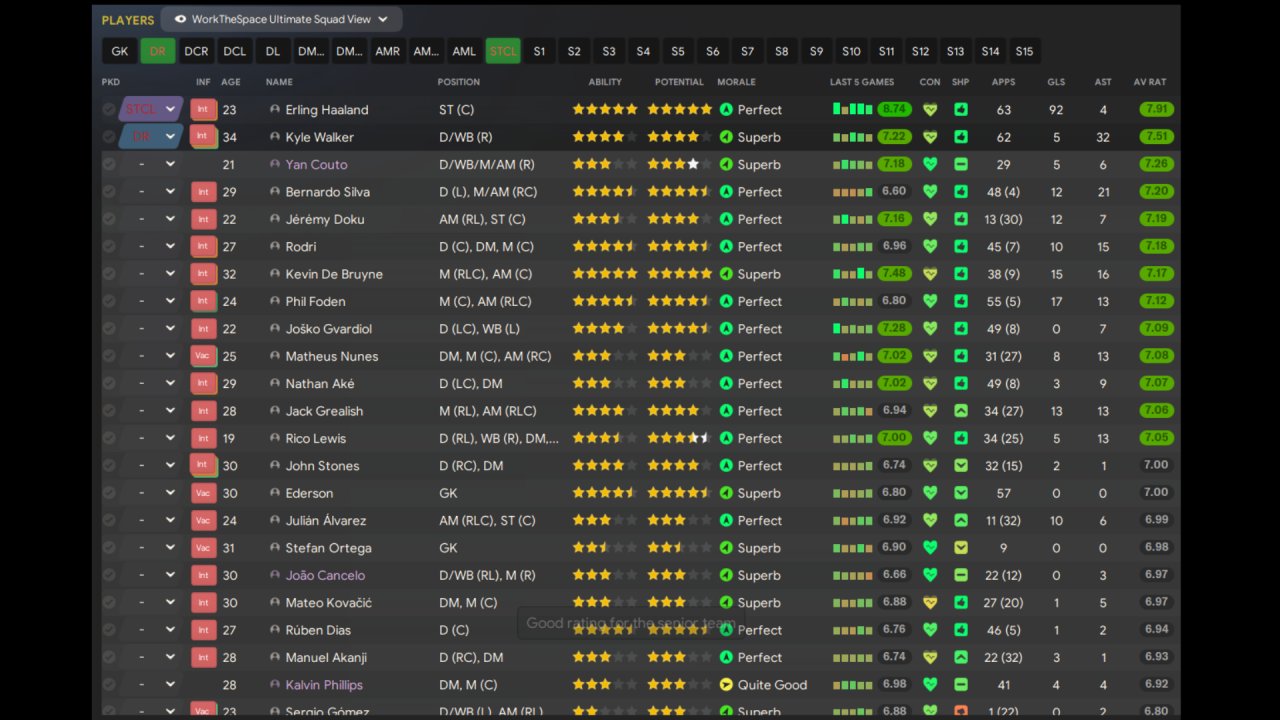Switch to the DCR position tab
Screen dimensions: 1280x720
tap(196, 51)
